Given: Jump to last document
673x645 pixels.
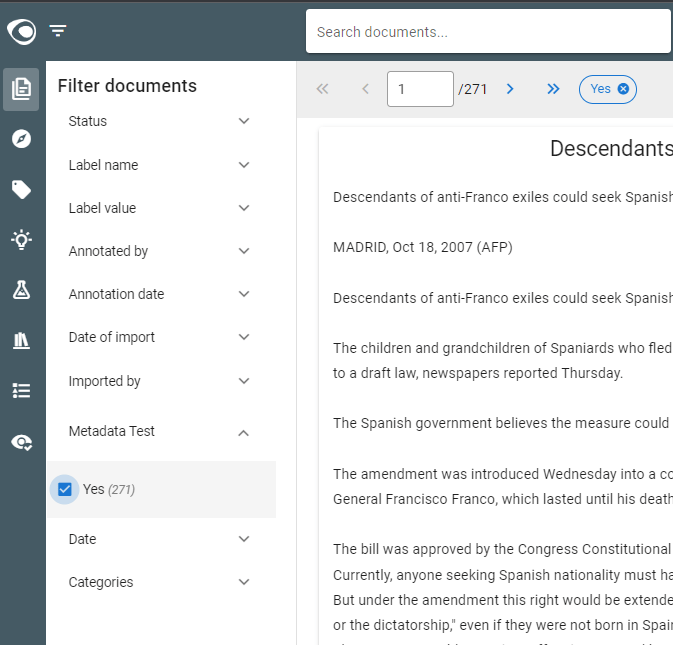Looking at the screenshot, I should click(x=553, y=89).
